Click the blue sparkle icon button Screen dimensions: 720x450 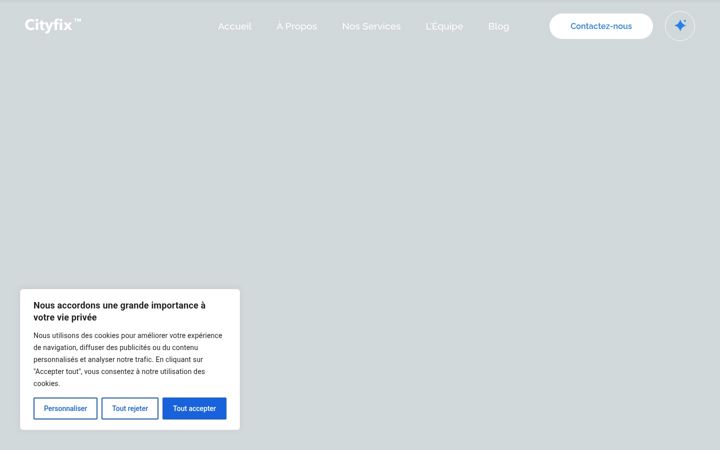(x=680, y=26)
